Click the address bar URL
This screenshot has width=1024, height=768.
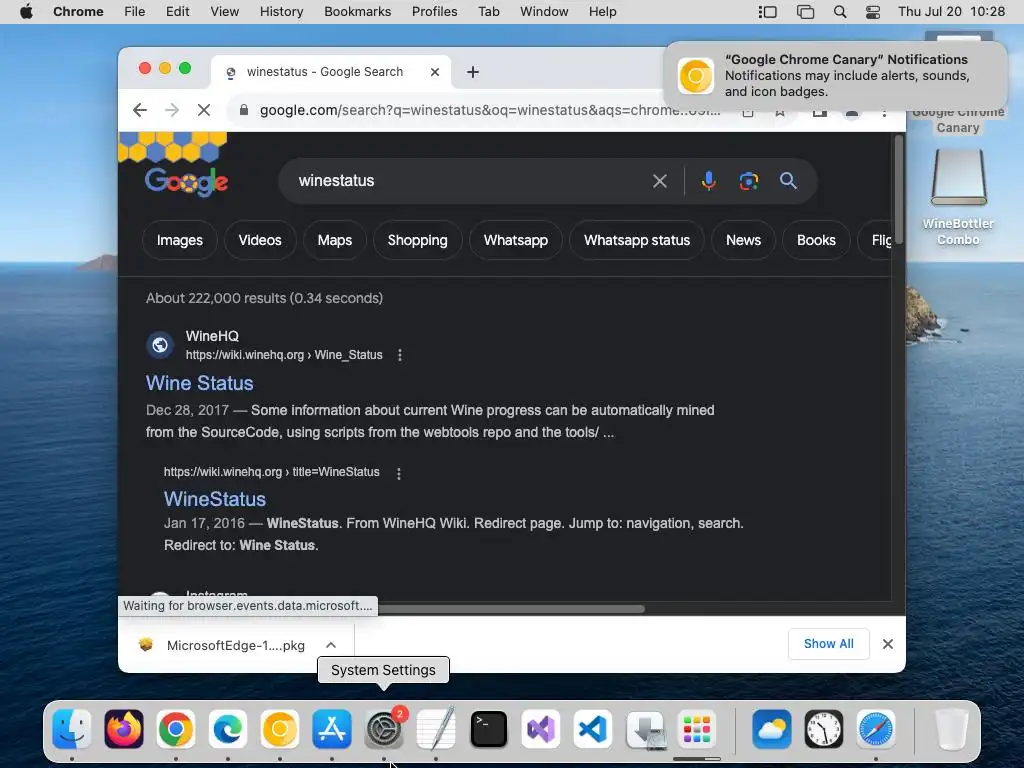coord(490,110)
